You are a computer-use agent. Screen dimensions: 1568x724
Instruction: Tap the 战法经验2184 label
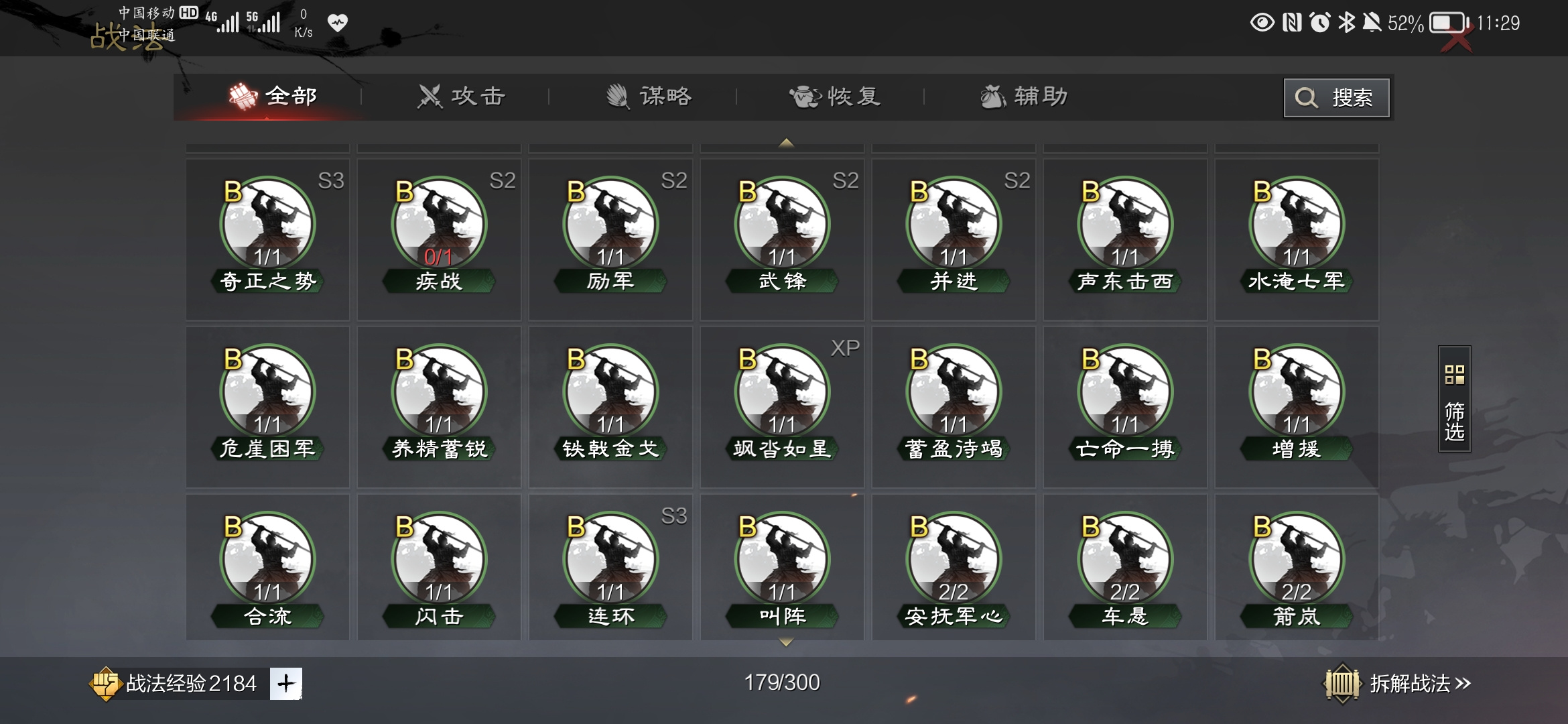tap(191, 684)
